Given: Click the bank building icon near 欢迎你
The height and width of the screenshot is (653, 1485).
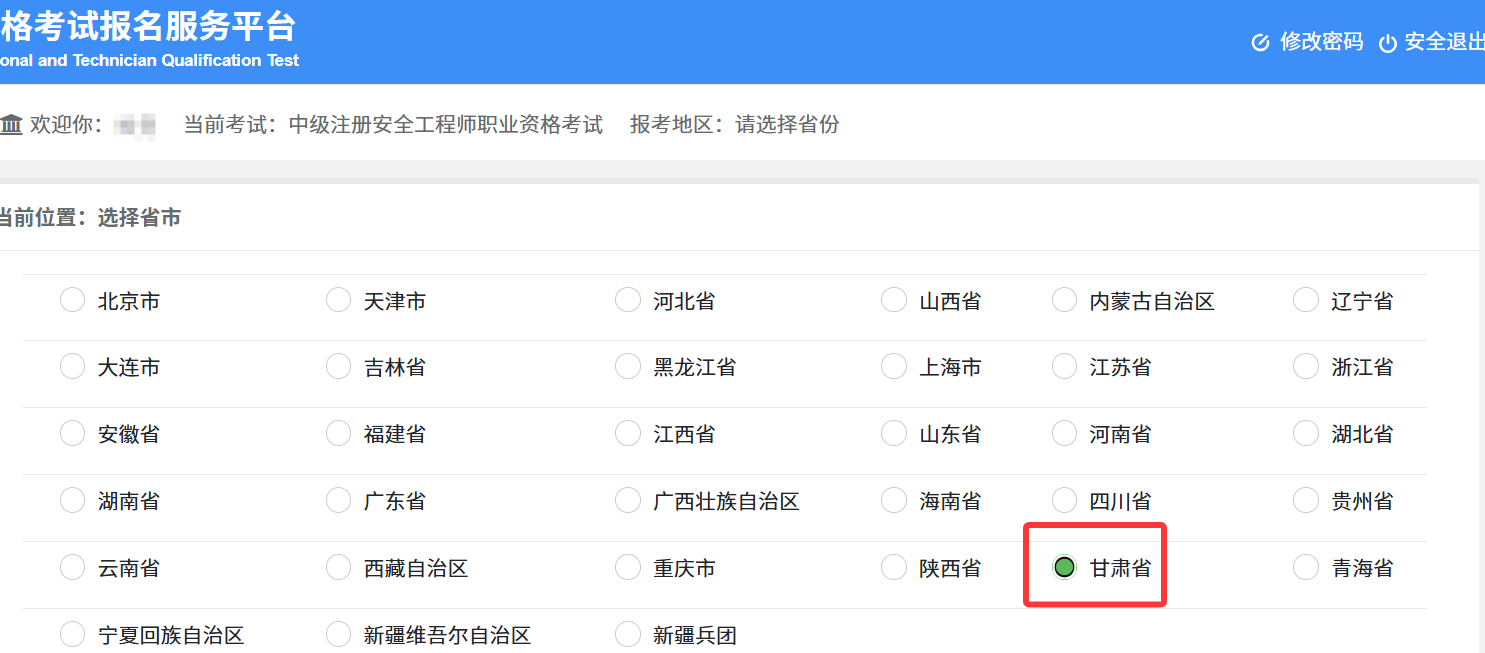Looking at the screenshot, I should pos(11,123).
